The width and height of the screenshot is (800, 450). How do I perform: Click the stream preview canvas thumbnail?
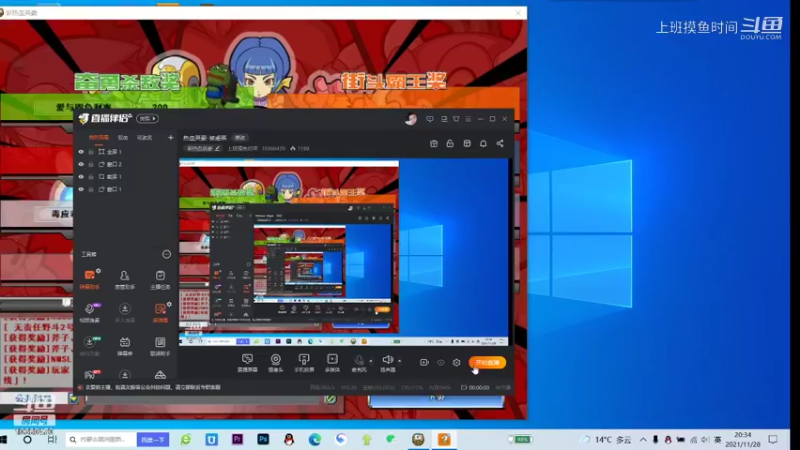(x=344, y=253)
